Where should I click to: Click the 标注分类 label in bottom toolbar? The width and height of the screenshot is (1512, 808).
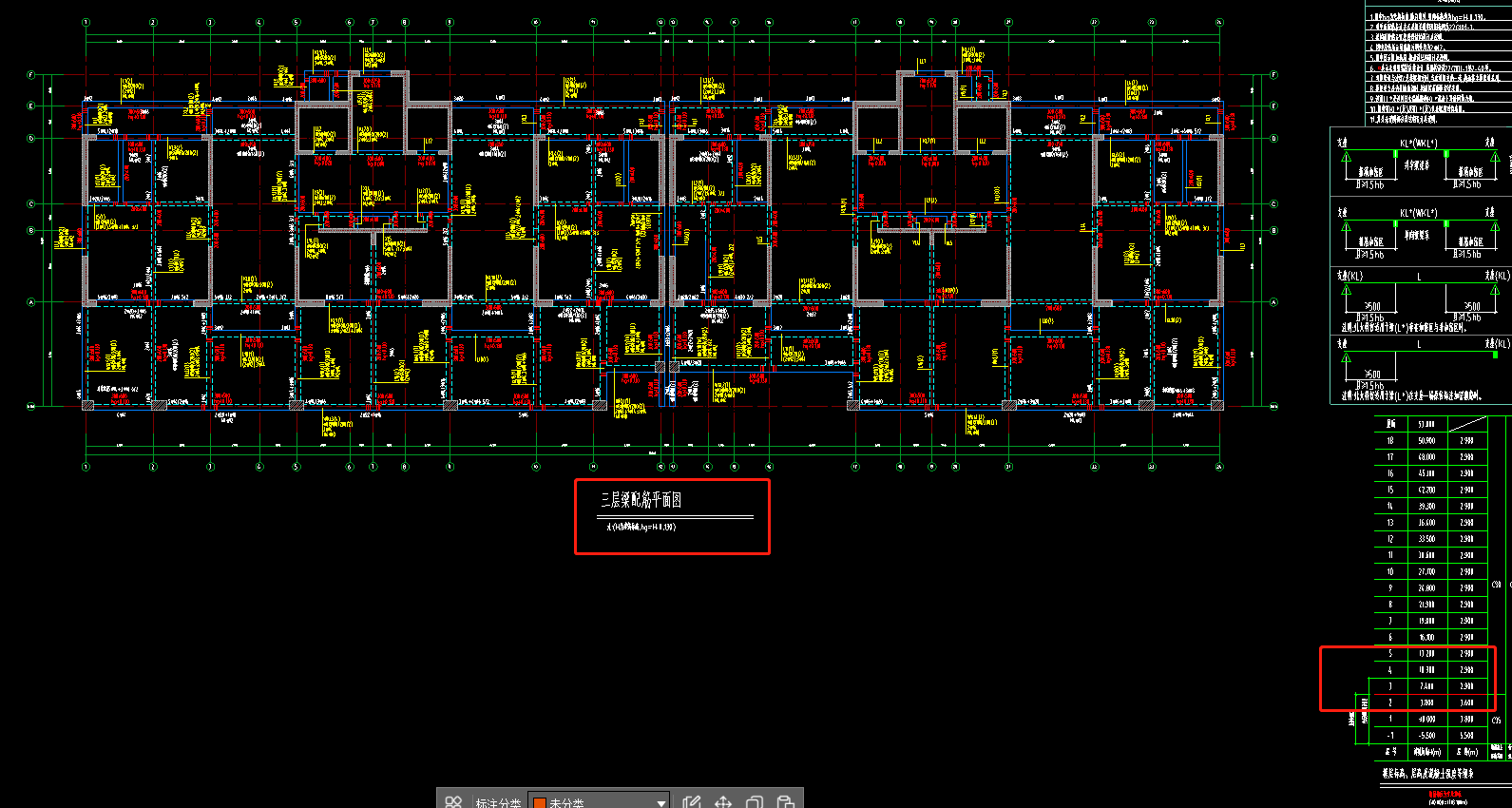click(x=498, y=803)
